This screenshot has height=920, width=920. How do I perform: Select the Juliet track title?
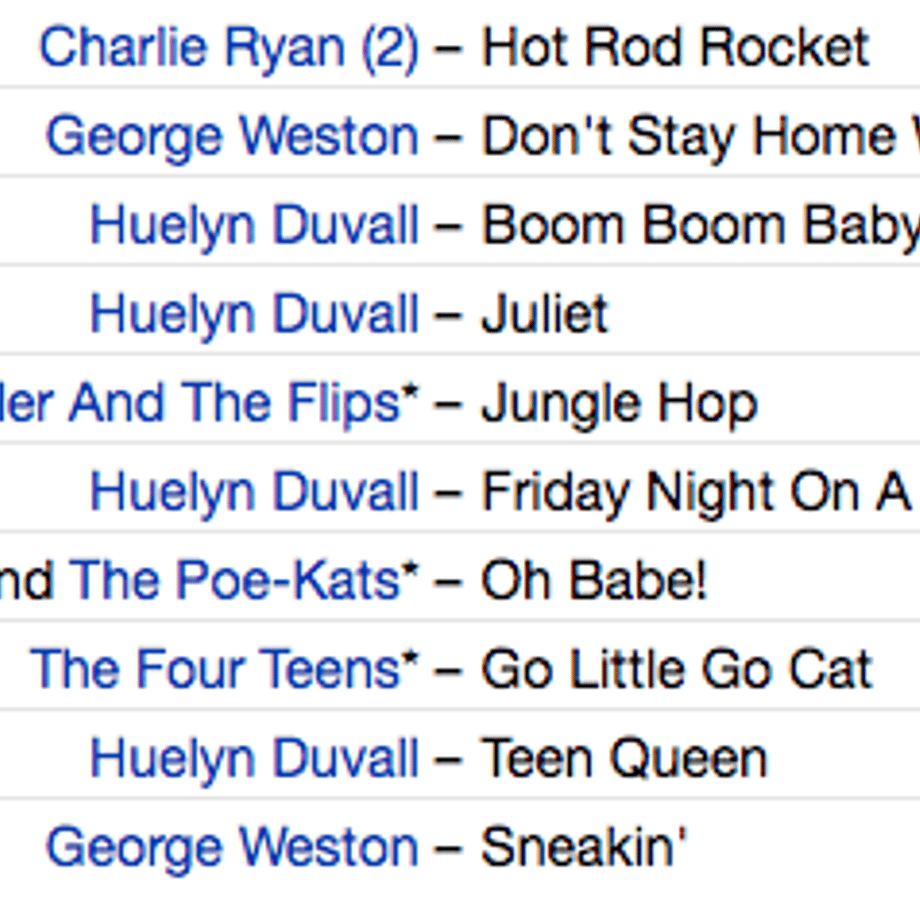(544, 314)
